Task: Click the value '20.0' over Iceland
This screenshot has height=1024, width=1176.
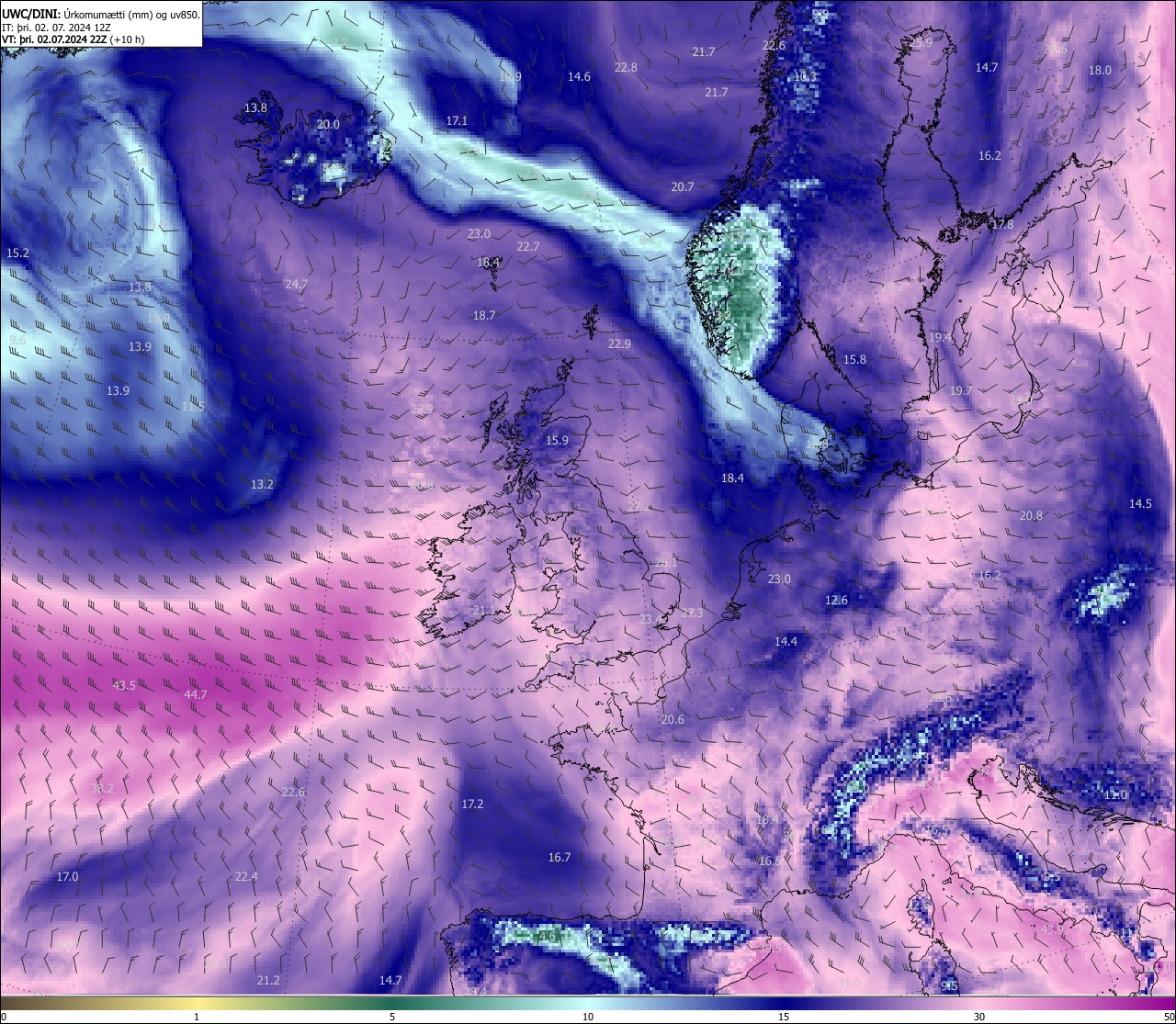Action: [x=328, y=124]
